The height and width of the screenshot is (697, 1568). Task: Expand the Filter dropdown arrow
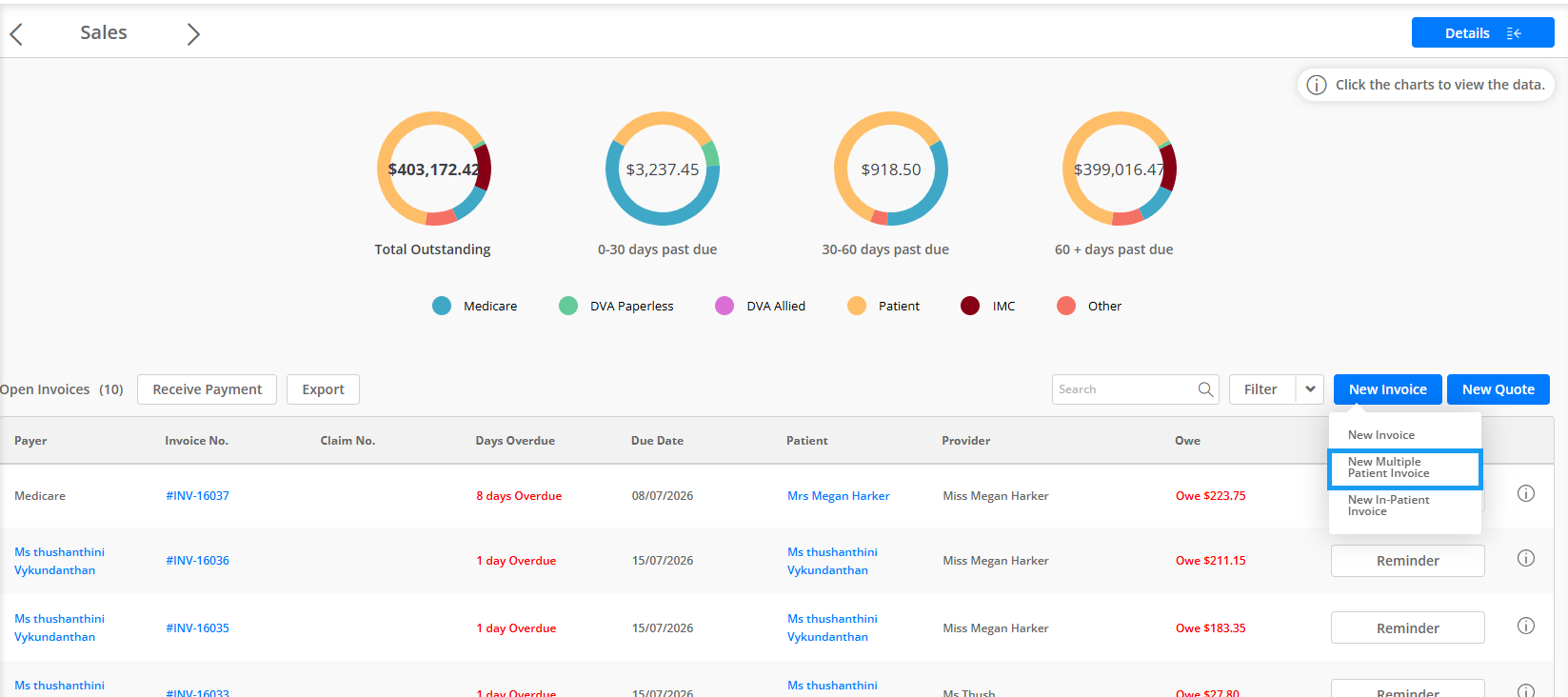point(1310,389)
